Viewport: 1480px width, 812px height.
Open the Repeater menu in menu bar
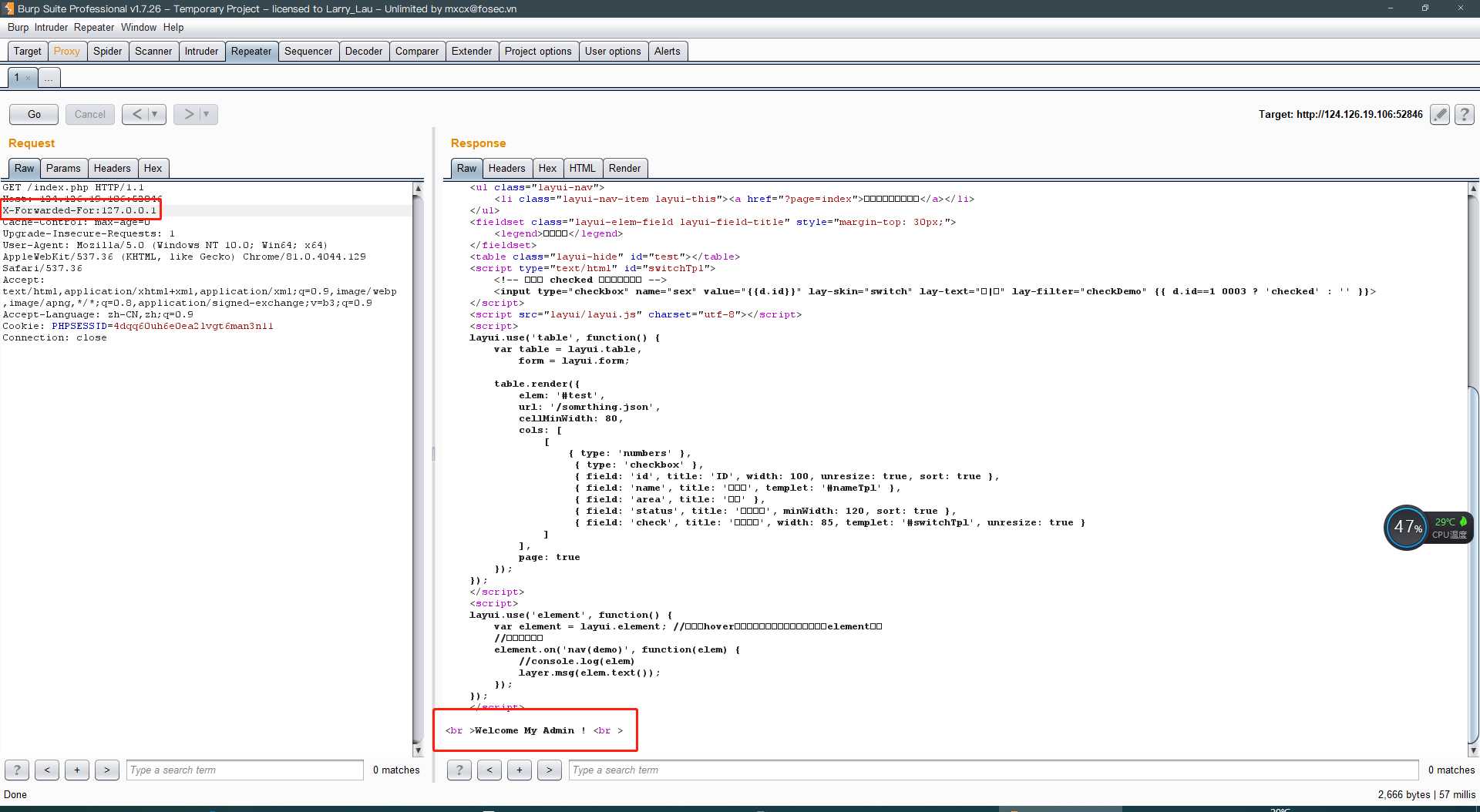point(94,27)
